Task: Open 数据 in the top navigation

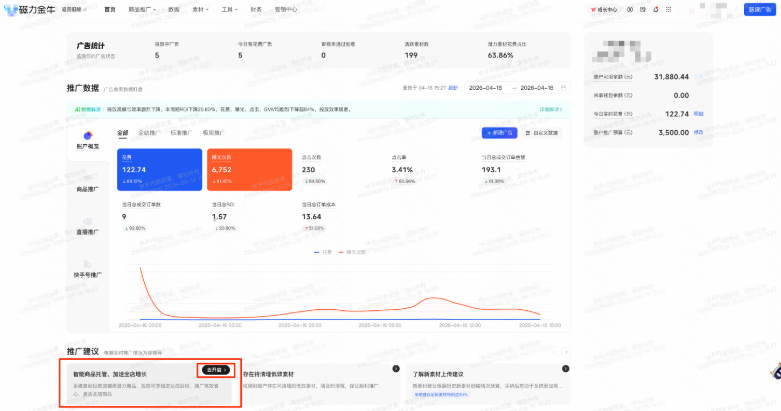Action: click(174, 9)
